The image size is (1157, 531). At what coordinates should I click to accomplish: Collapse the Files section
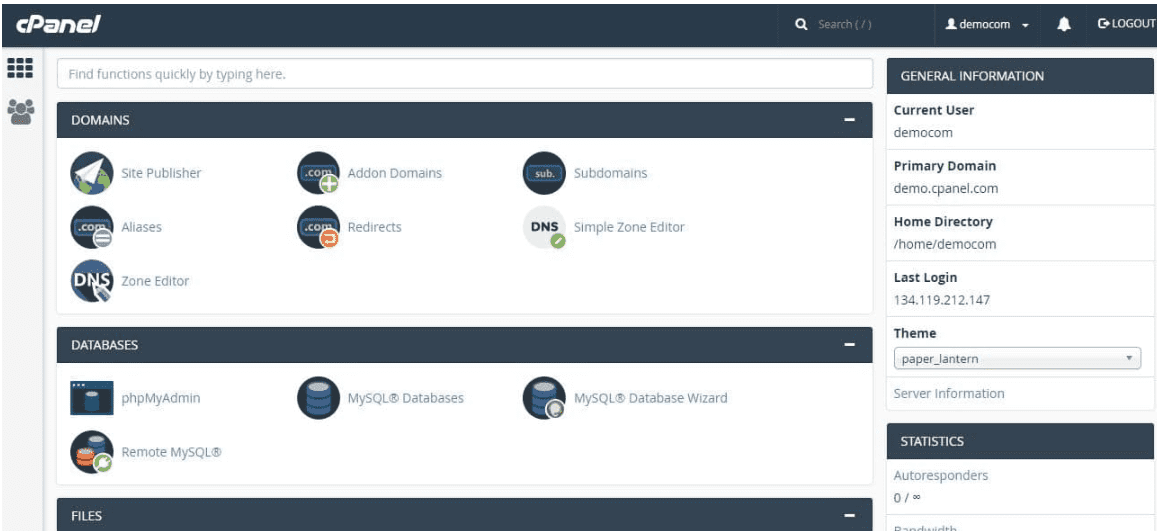pyautogui.click(x=849, y=516)
